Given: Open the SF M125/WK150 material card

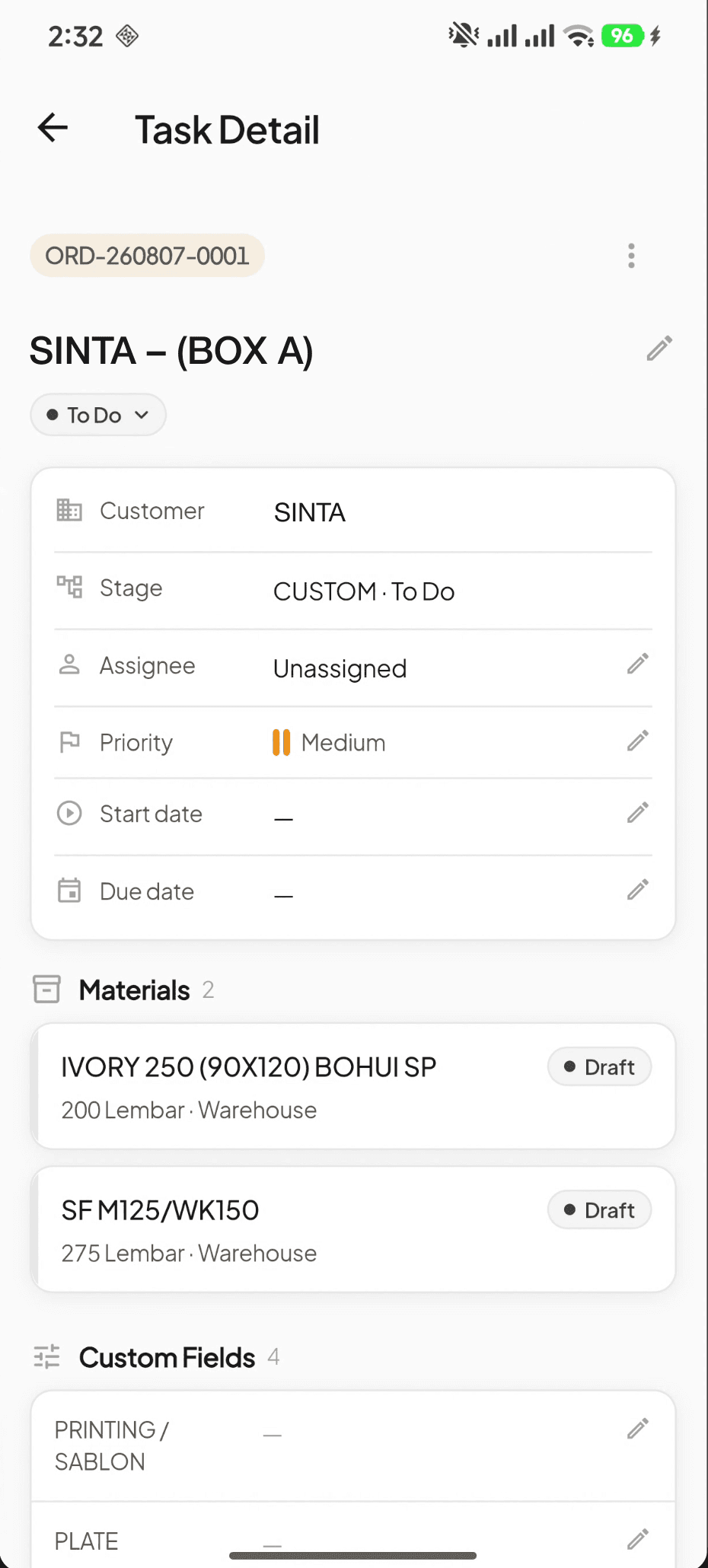Looking at the screenshot, I should [x=353, y=1229].
